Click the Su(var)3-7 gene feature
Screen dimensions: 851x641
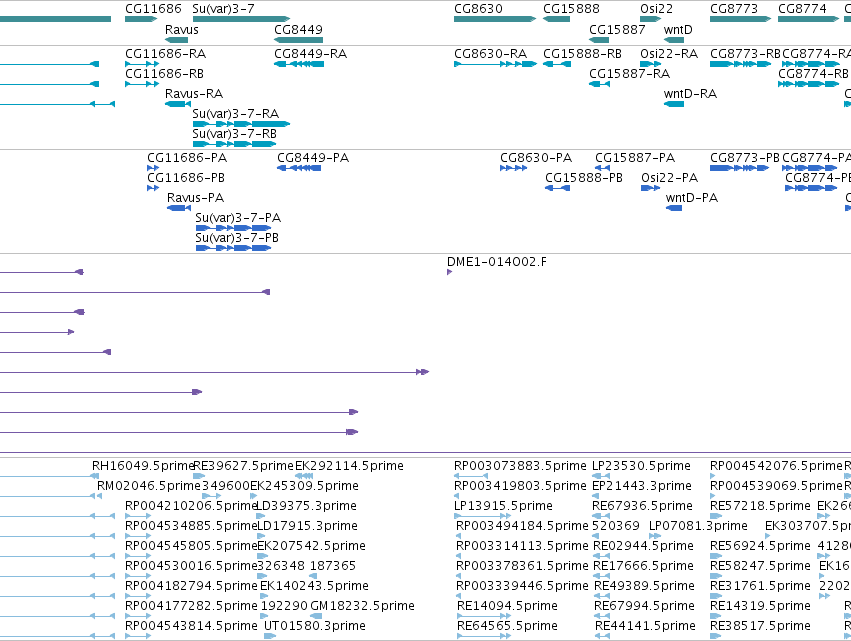[x=242, y=19]
